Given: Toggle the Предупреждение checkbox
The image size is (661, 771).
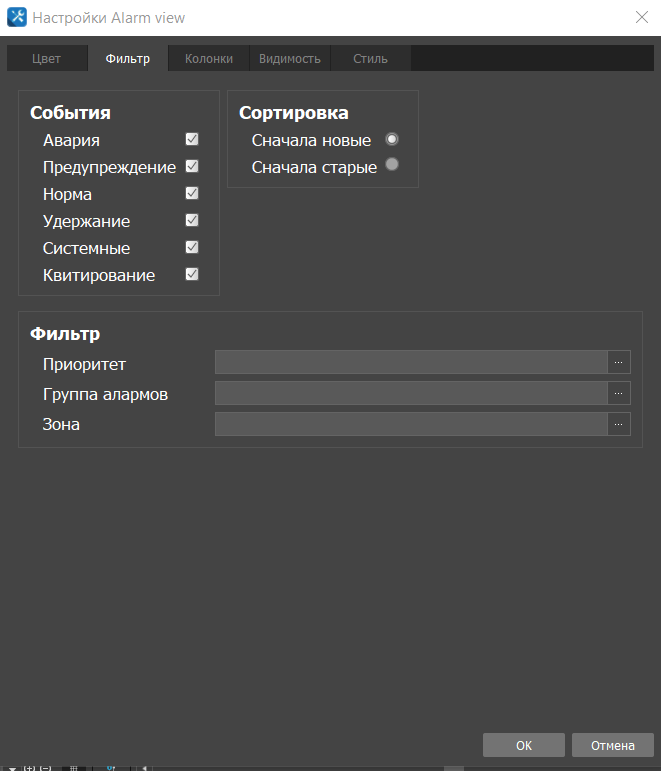Looking at the screenshot, I should [192, 167].
